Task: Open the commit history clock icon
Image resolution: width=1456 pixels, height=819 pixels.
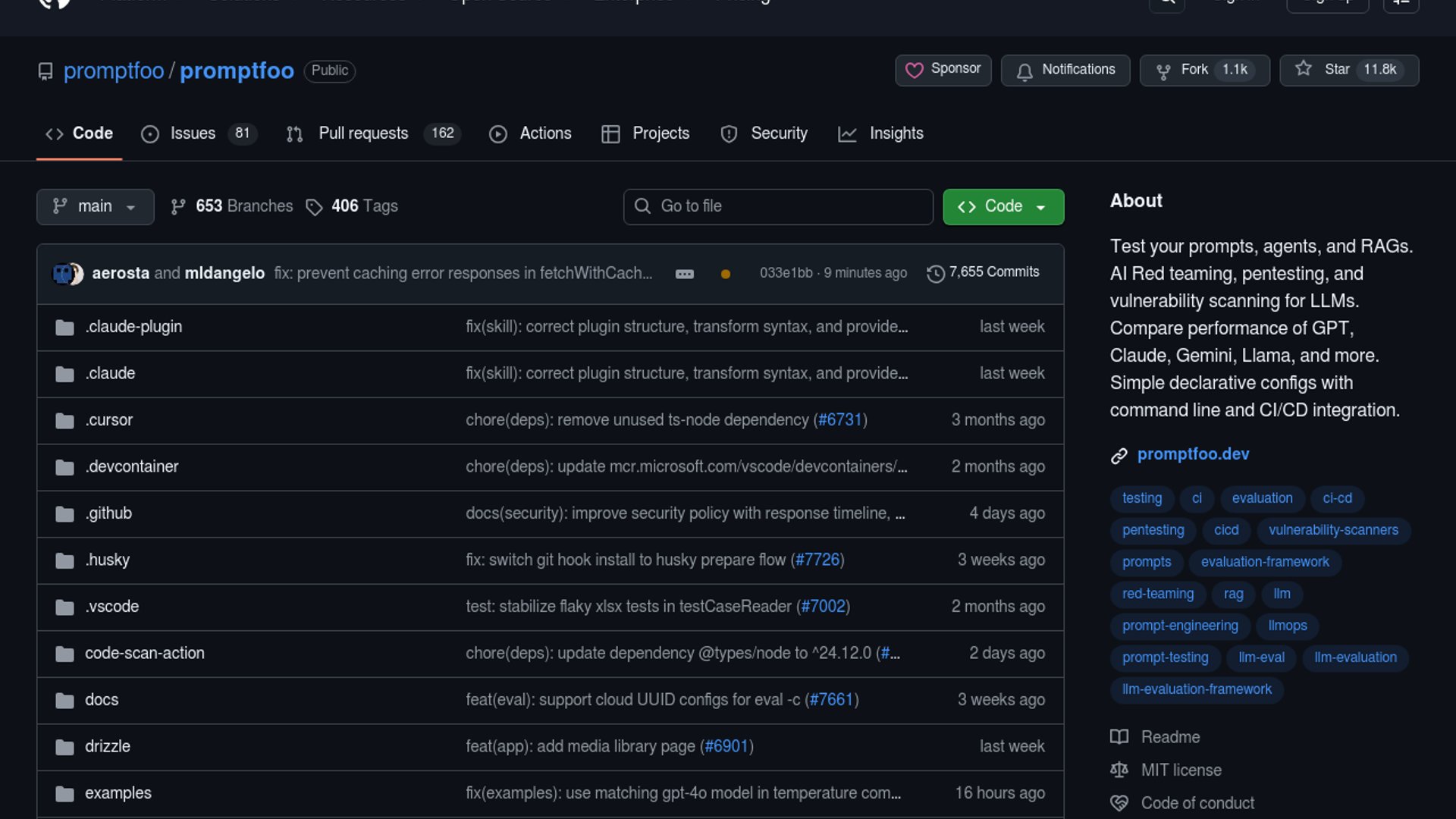Action: [936, 273]
